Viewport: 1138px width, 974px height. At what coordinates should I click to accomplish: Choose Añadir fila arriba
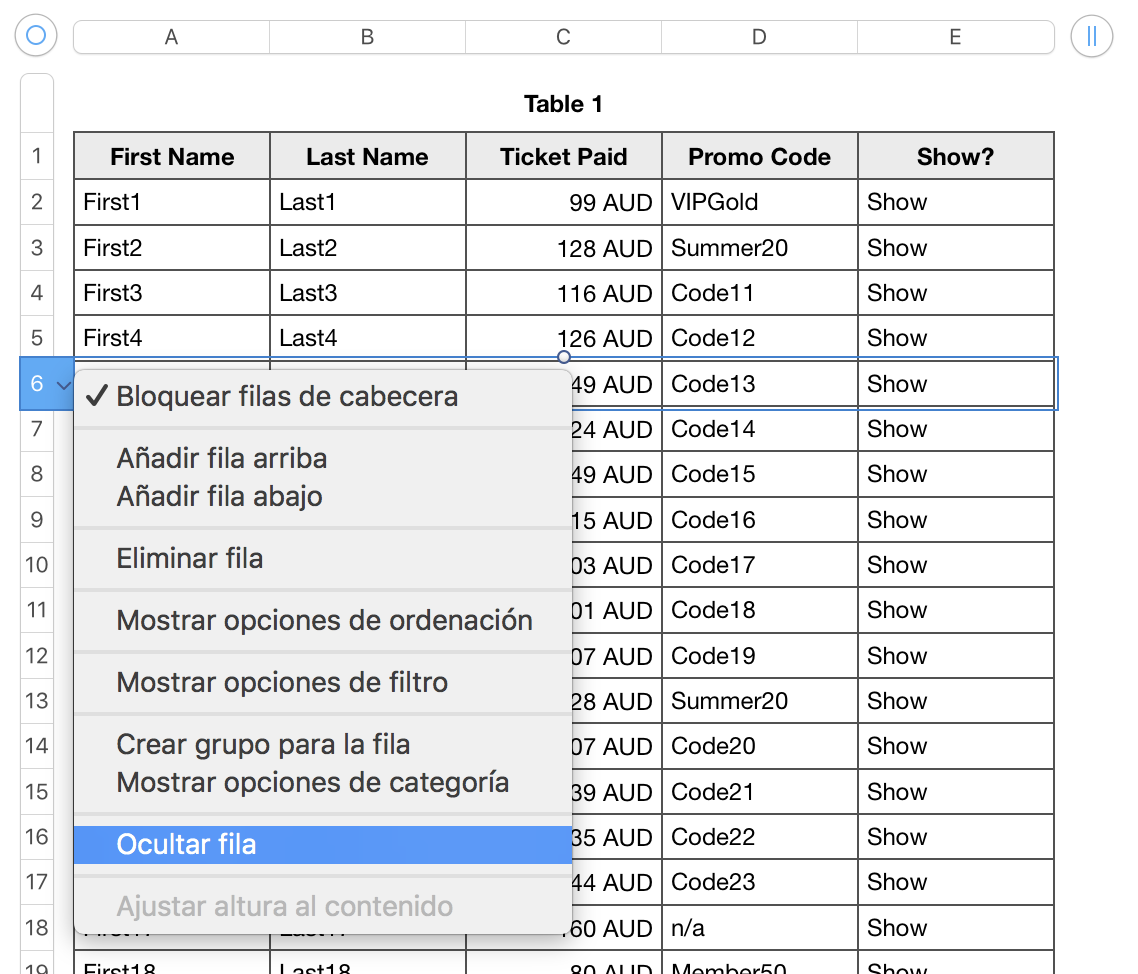click(x=222, y=459)
